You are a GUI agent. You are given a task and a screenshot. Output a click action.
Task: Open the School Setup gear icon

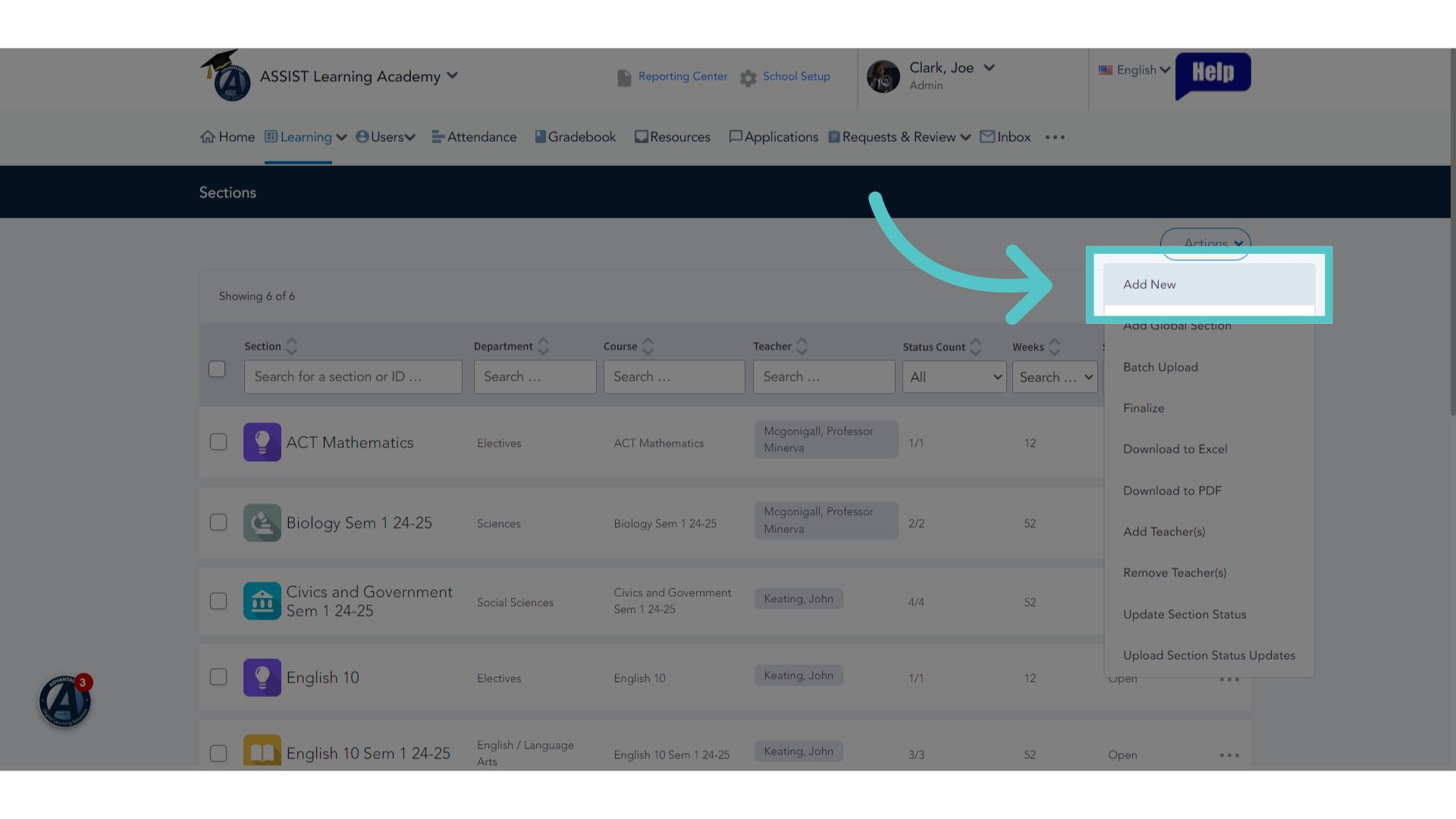coord(748,77)
